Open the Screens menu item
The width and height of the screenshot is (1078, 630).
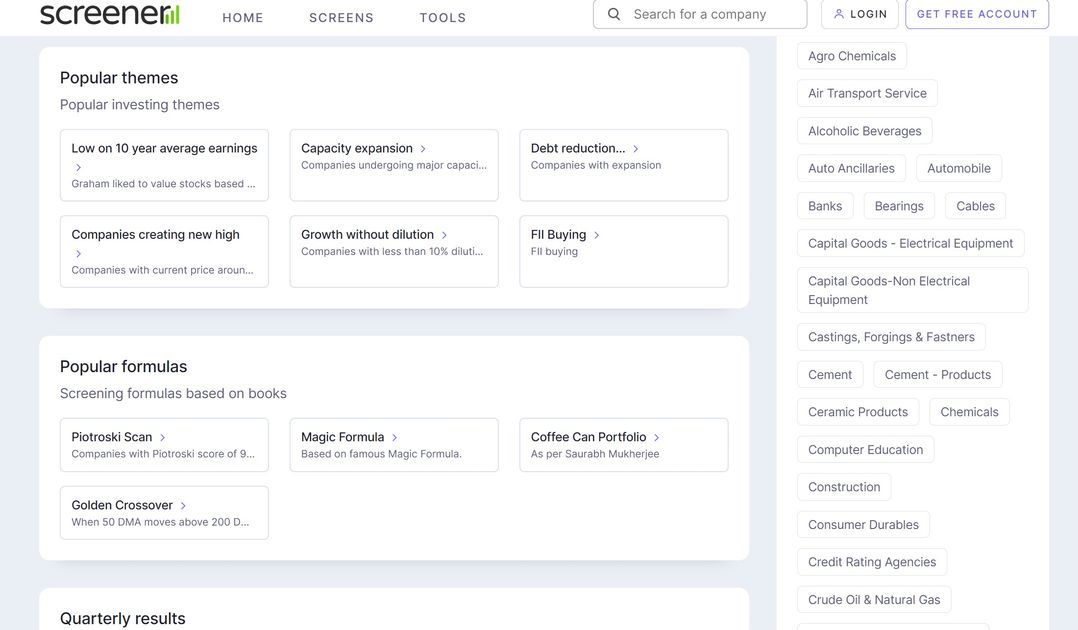pos(341,17)
